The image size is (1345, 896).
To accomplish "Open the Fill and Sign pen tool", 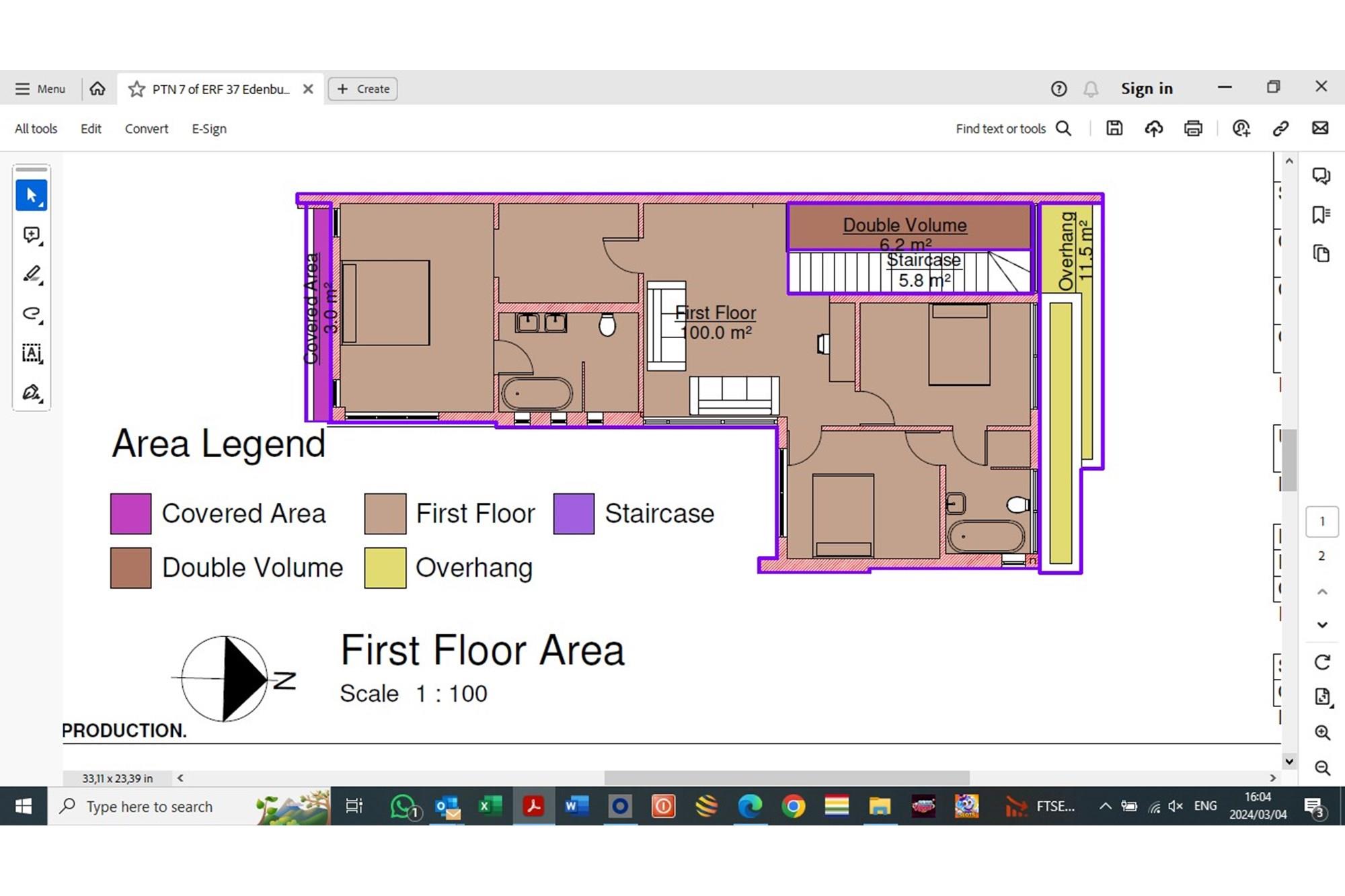I will [31, 393].
